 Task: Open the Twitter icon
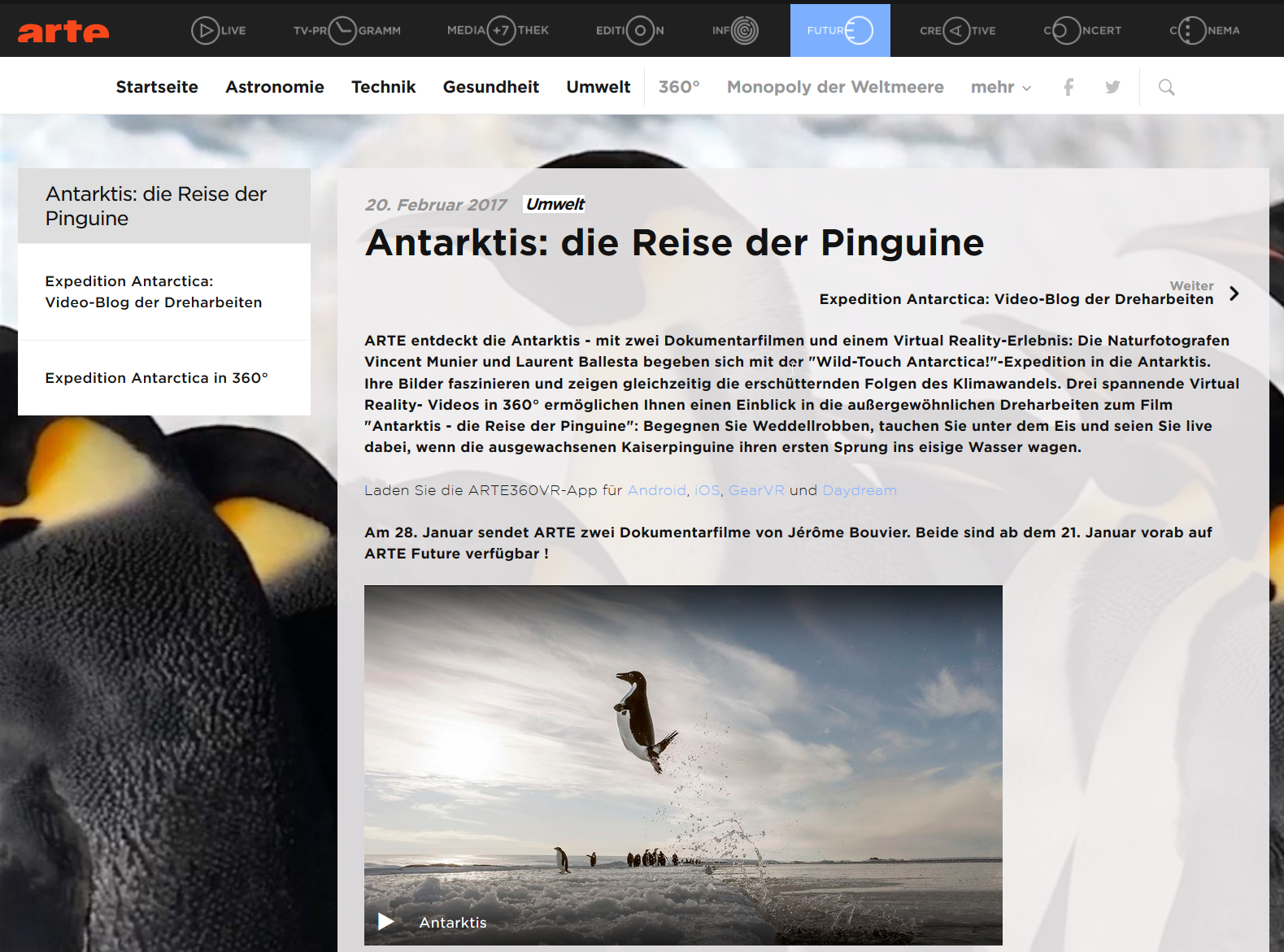(1112, 87)
